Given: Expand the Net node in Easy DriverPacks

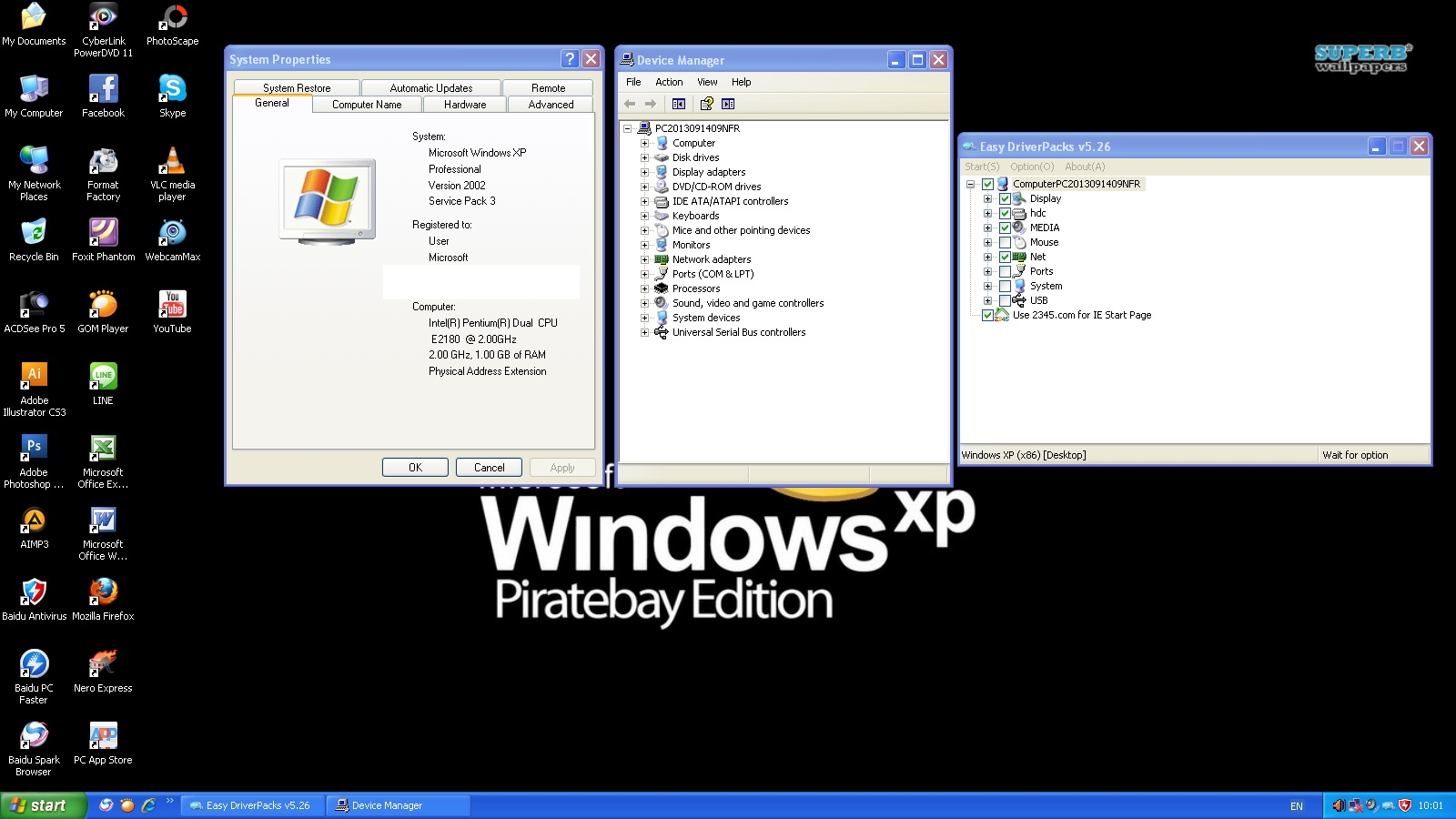Looking at the screenshot, I should point(987,257).
